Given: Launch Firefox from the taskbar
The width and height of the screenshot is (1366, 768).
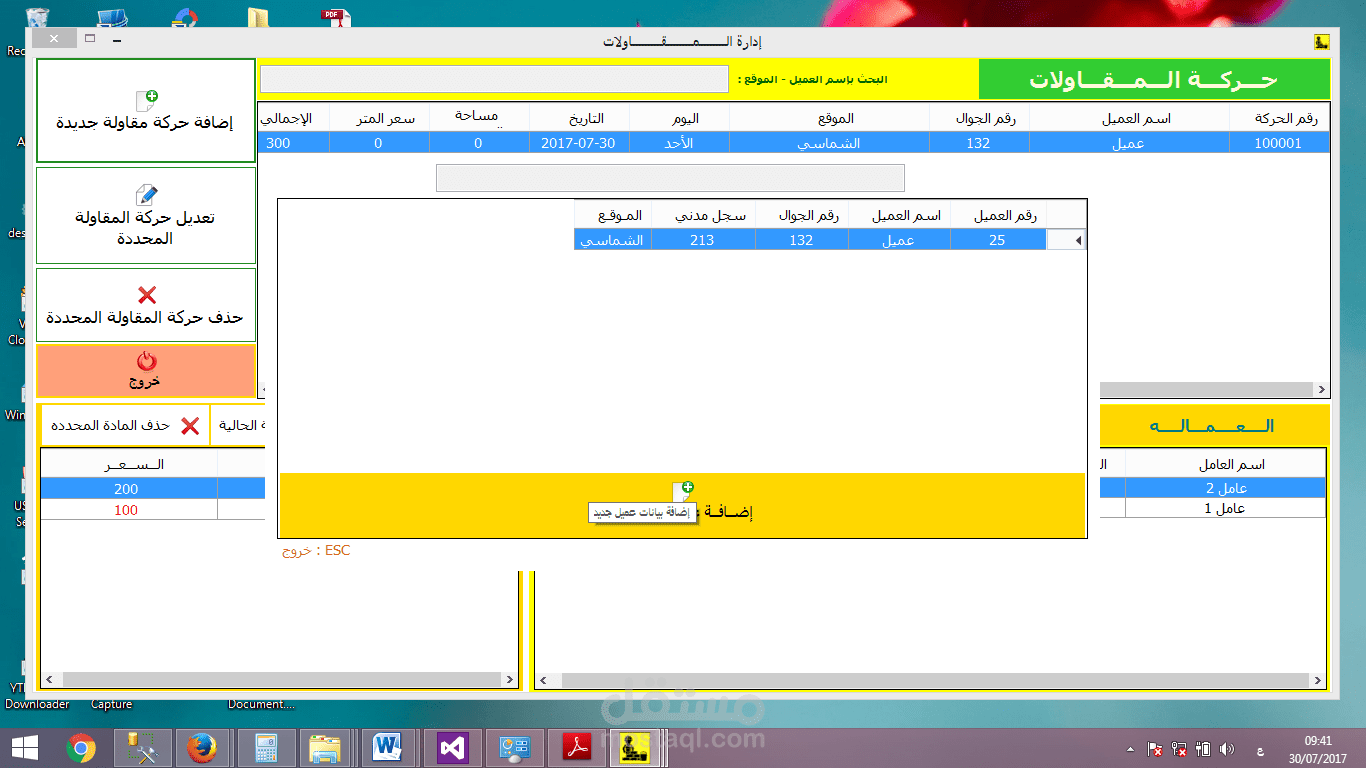Looking at the screenshot, I should 201,747.
